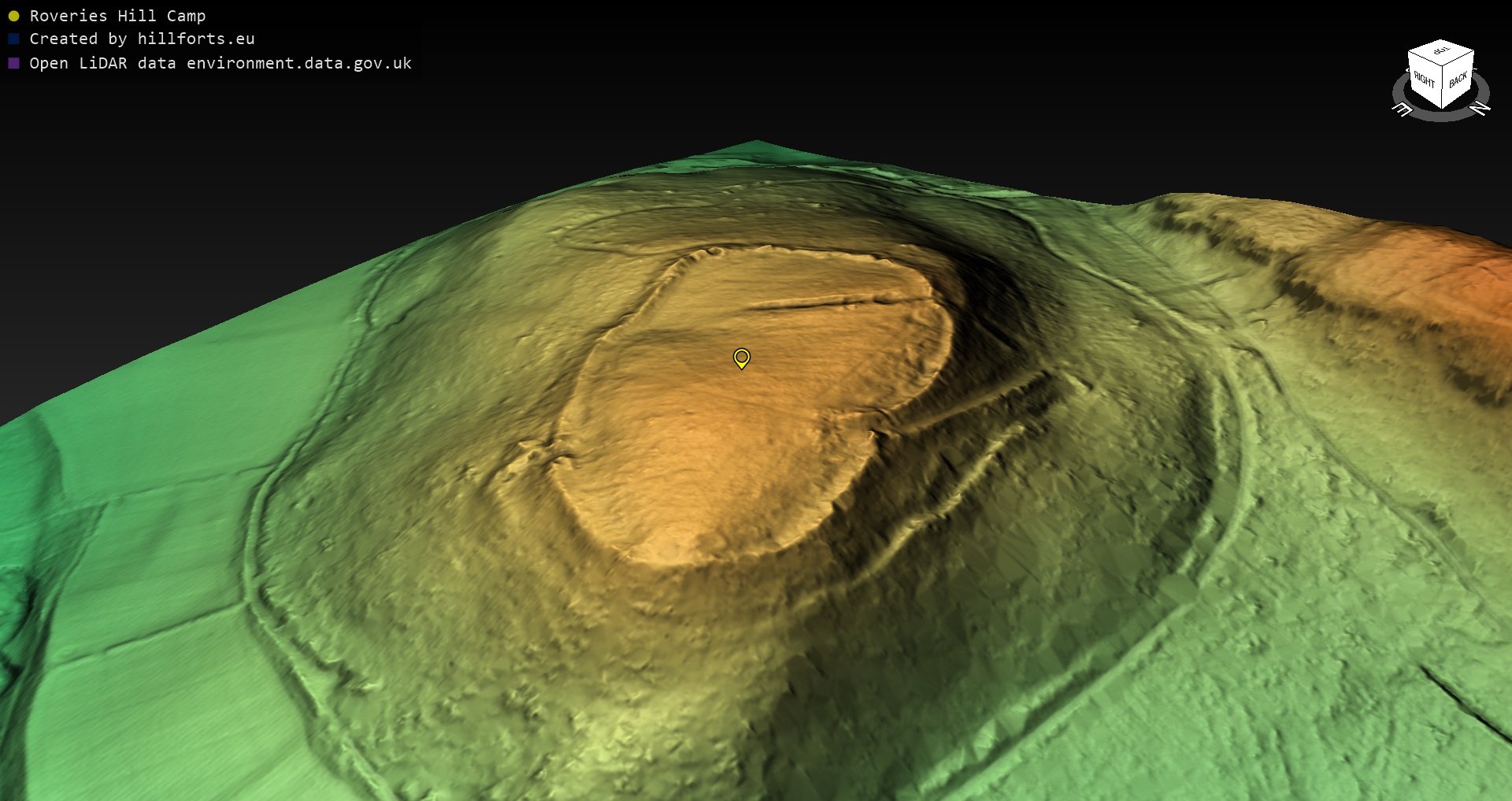Click the purple legend square

pos(13,63)
